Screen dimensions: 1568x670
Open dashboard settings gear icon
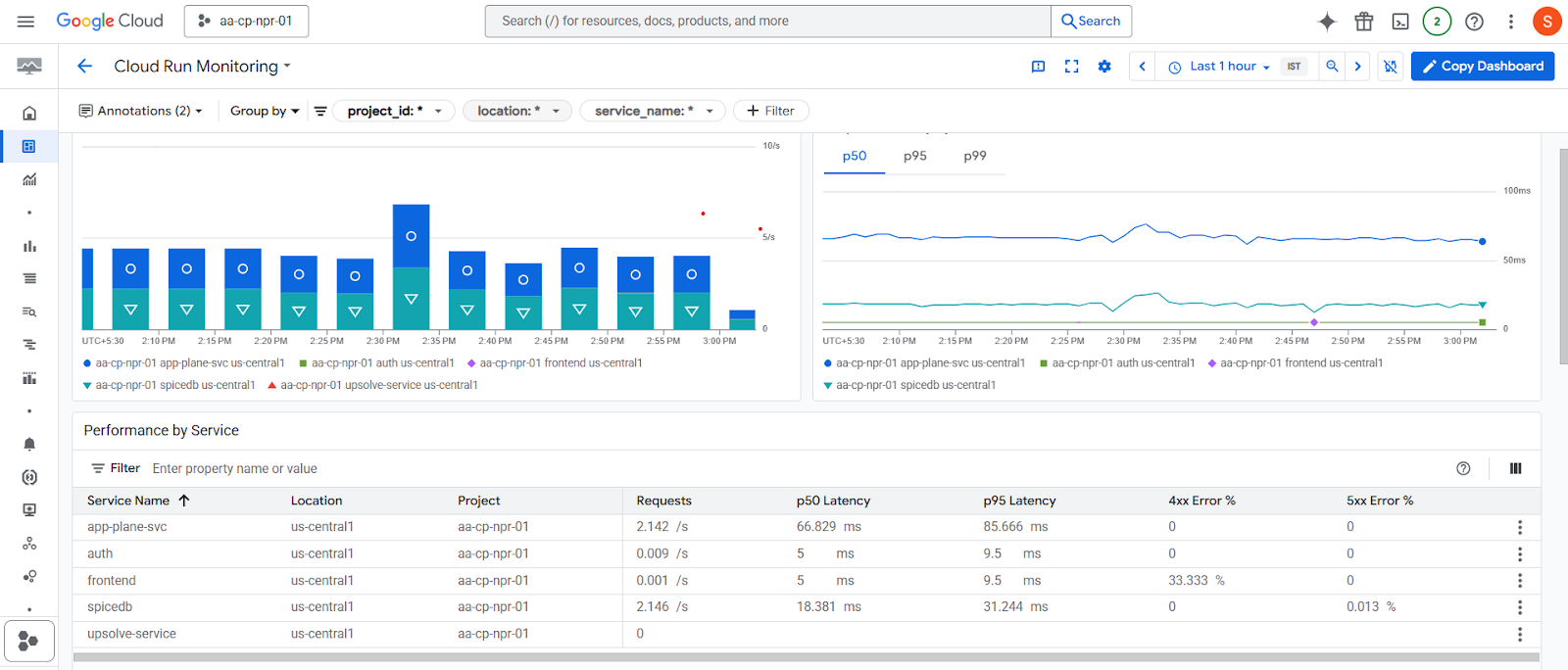click(1104, 67)
